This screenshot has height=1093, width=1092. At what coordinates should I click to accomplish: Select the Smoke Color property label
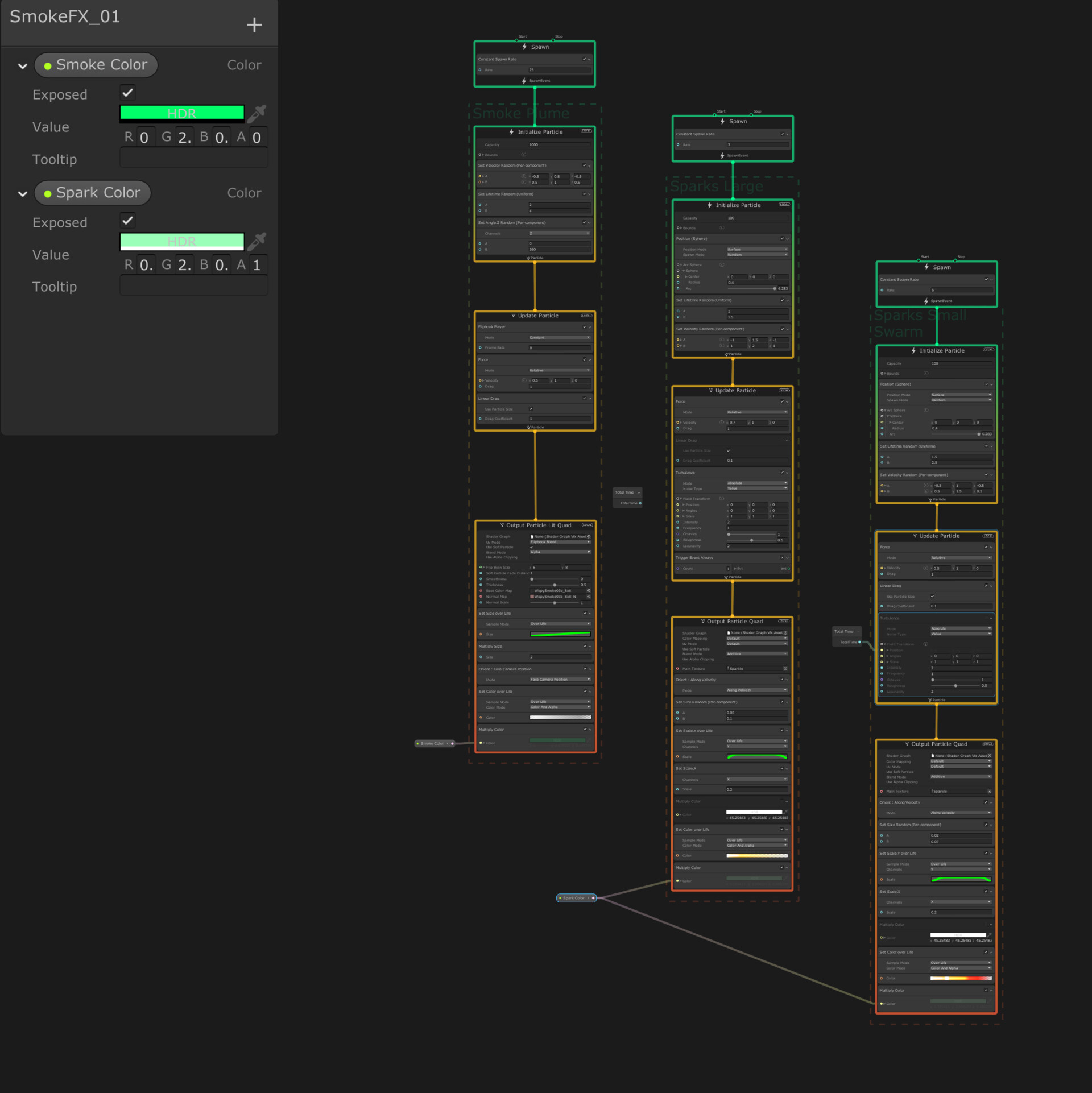point(102,65)
